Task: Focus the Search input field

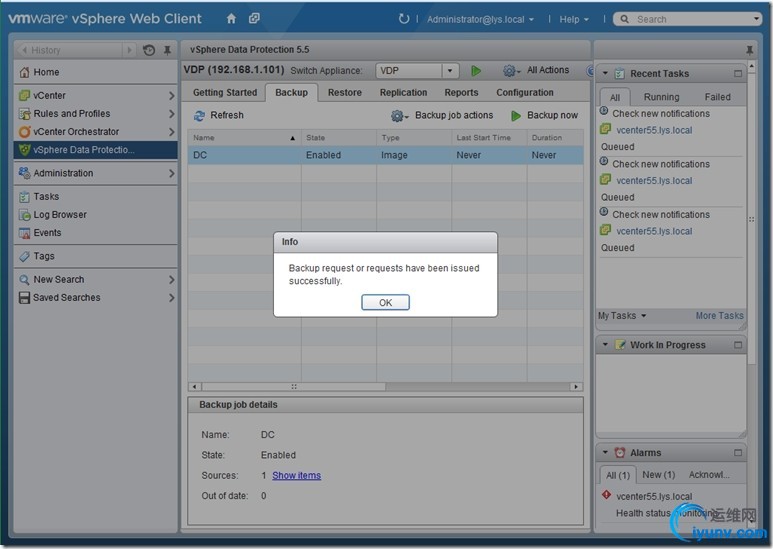Action: click(694, 19)
